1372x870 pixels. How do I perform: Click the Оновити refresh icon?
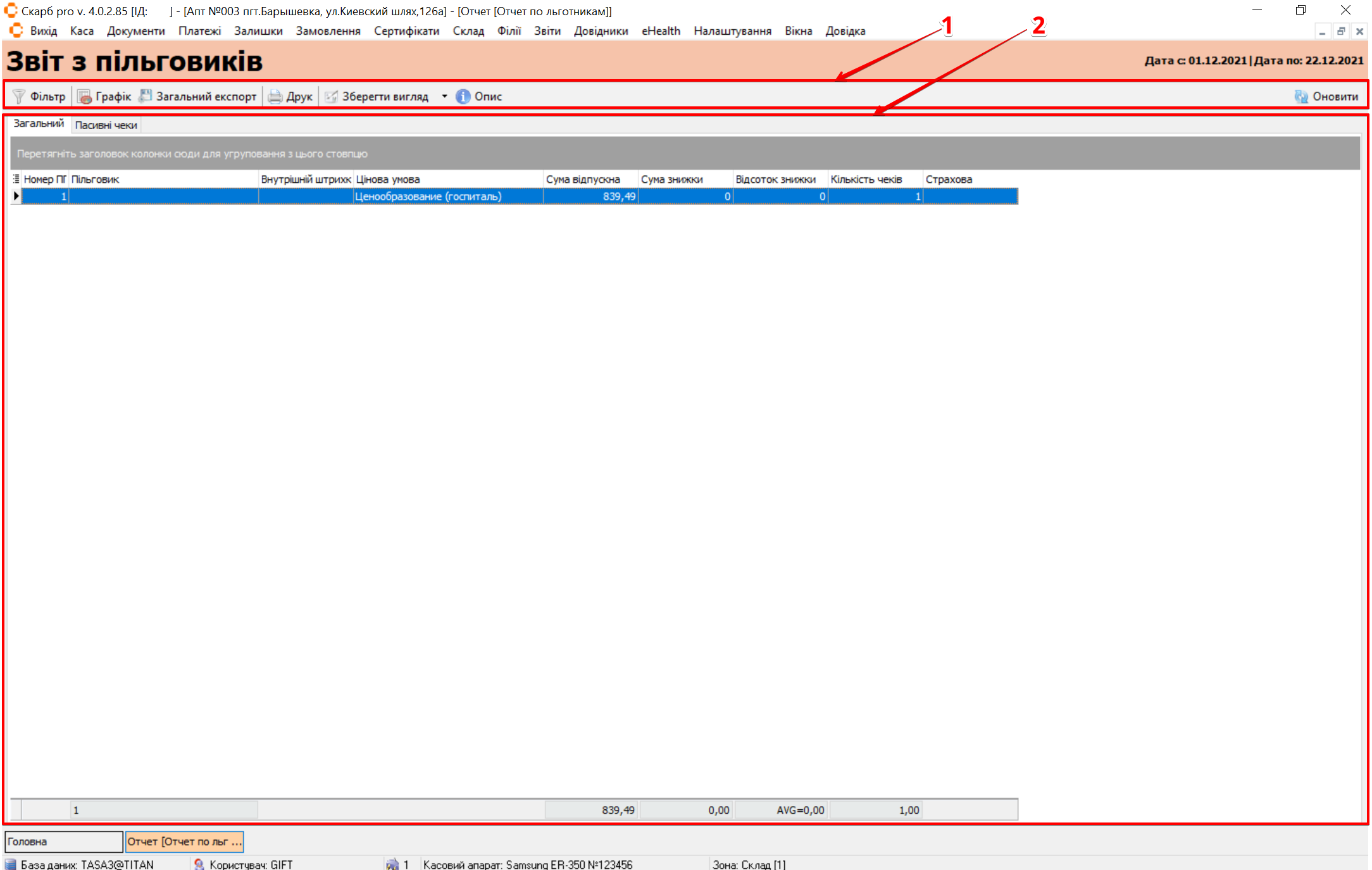click(x=1301, y=96)
